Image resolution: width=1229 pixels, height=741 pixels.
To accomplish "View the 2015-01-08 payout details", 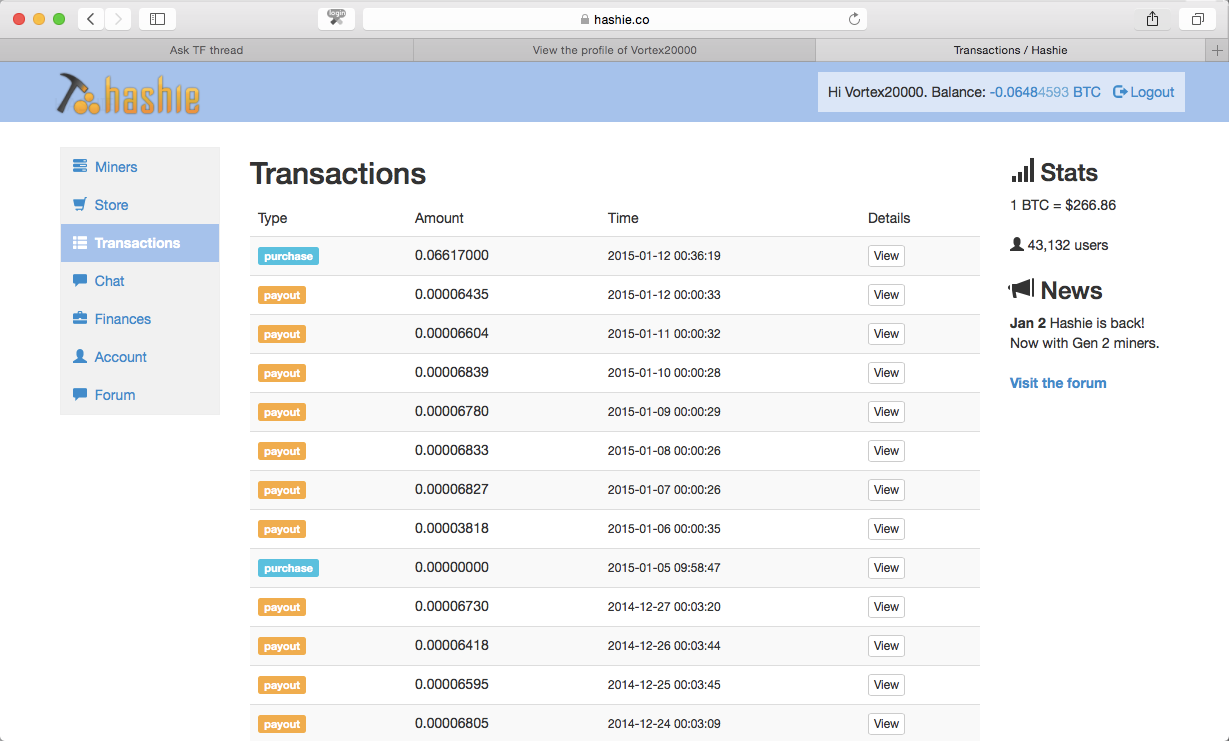I will (x=886, y=451).
